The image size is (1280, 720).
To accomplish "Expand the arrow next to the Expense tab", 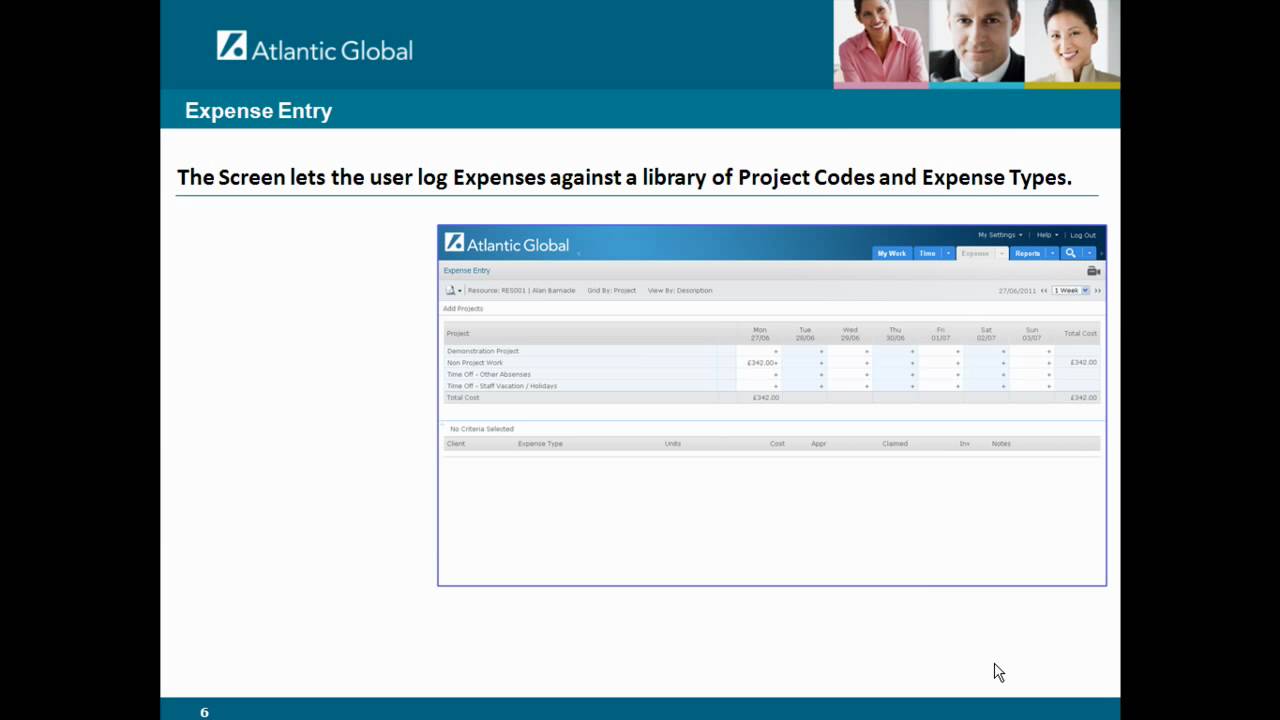I will point(1002,253).
